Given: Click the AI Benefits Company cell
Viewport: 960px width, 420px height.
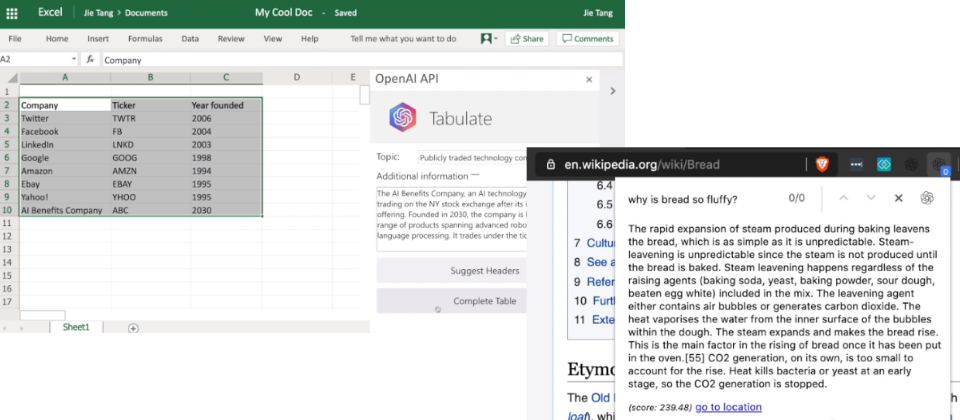Looking at the screenshot, I should (65, 210).
